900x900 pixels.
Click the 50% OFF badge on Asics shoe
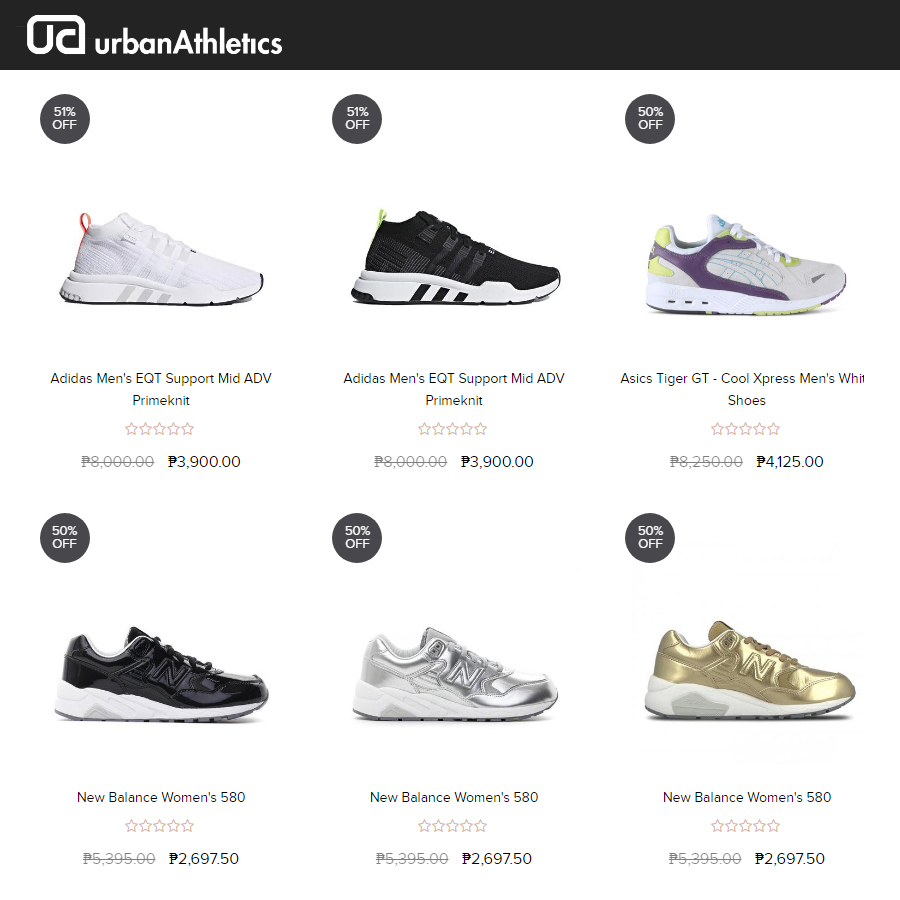point(650,119)
